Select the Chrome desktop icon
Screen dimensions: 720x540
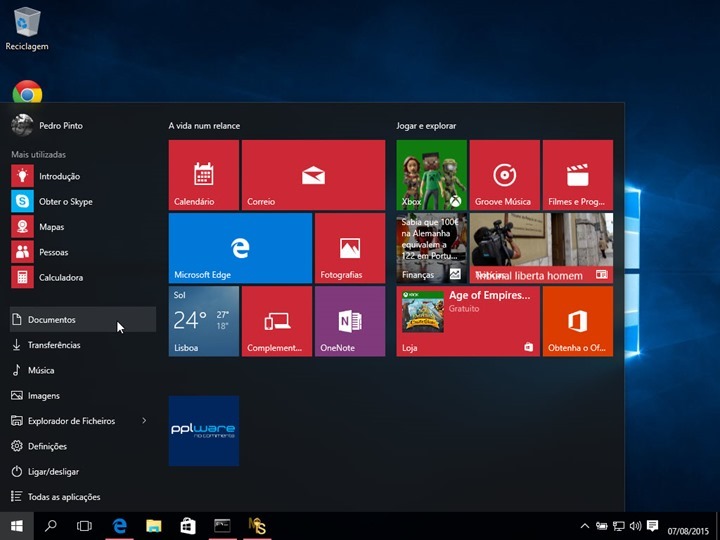27,91
